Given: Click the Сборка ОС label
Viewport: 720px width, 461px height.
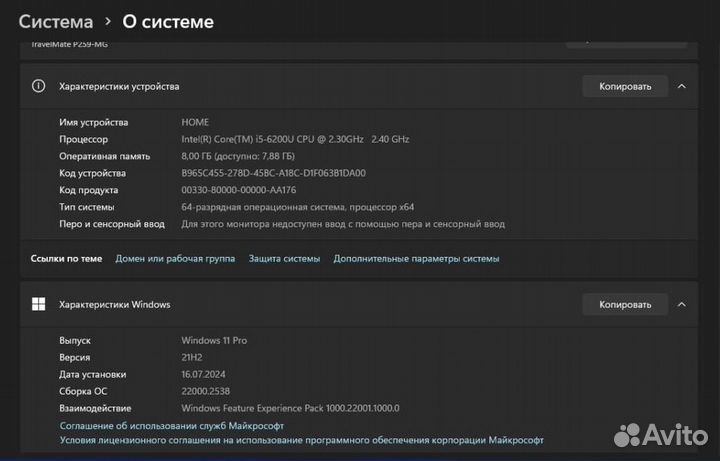Looking at the screenshot, I should click(83, 391).
